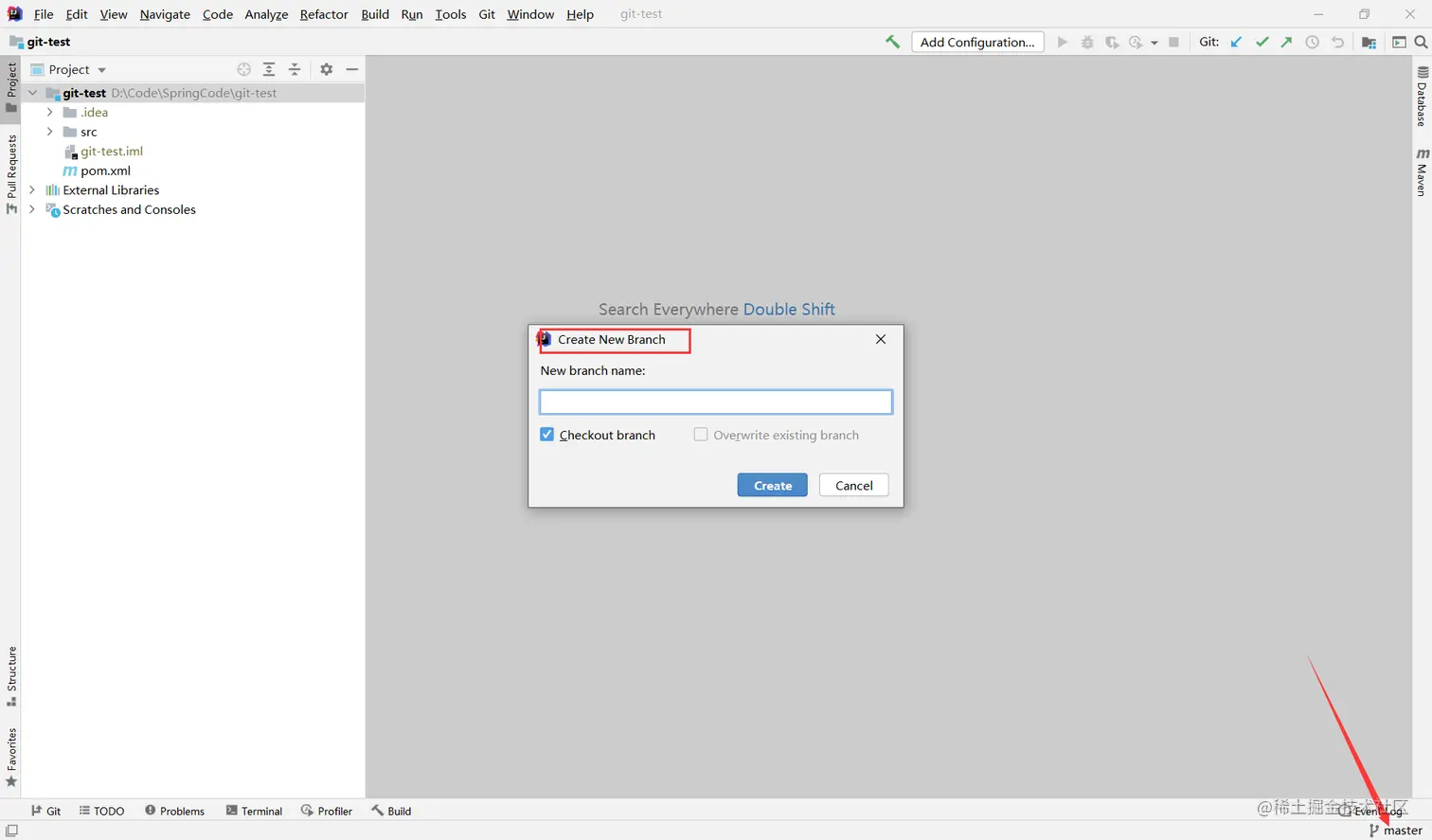Open the Maven side tool window
The width and height of the screenshot is (1432, 840).
click(1422, 171)
